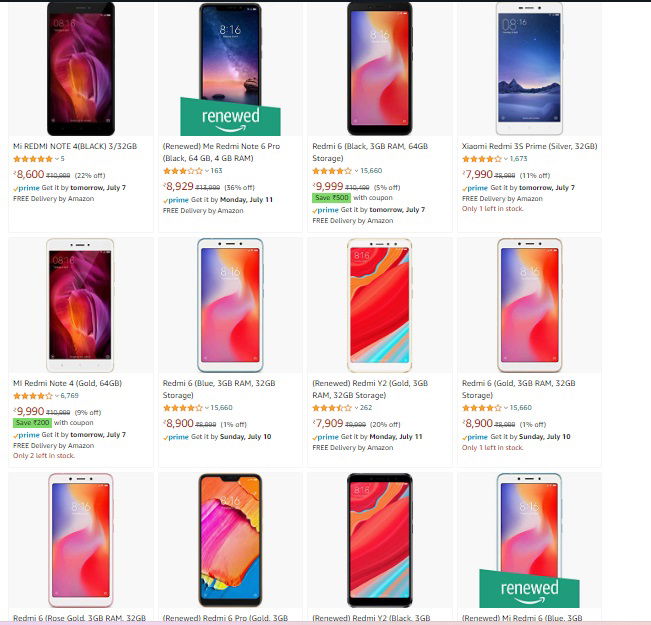The width and height of the screenshot is (651, 625).
Task: Click the Save ₹500 coupon badge
Action: point(330,198)
